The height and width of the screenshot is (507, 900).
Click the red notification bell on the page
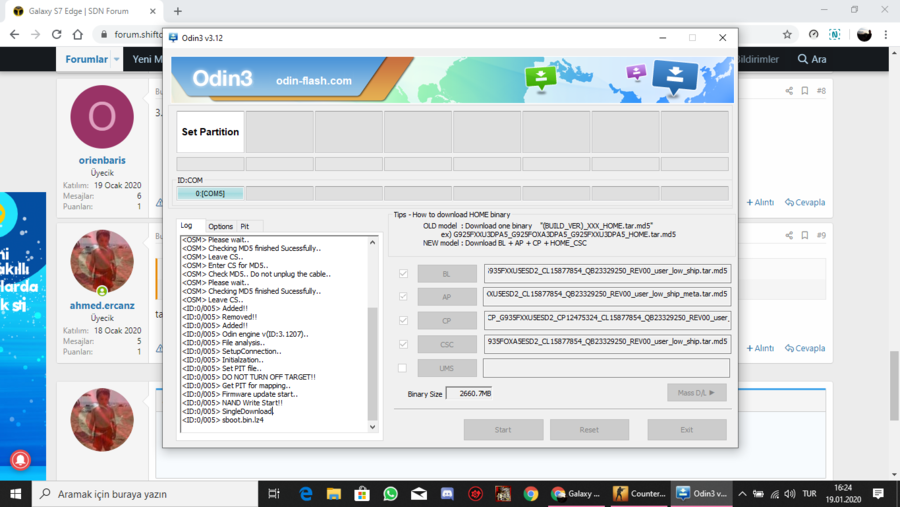[x=20, y=459]
